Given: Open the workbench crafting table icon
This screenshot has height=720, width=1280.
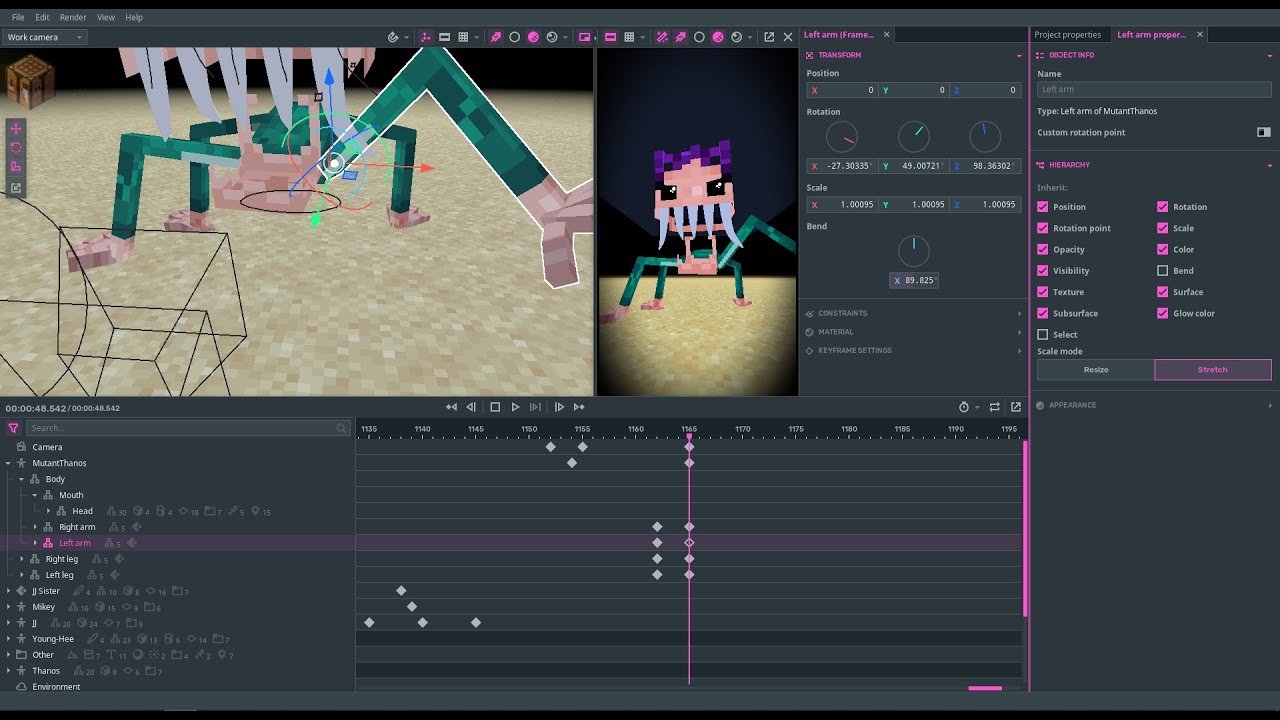Looking at the screenshot, I should coord(30,82).
